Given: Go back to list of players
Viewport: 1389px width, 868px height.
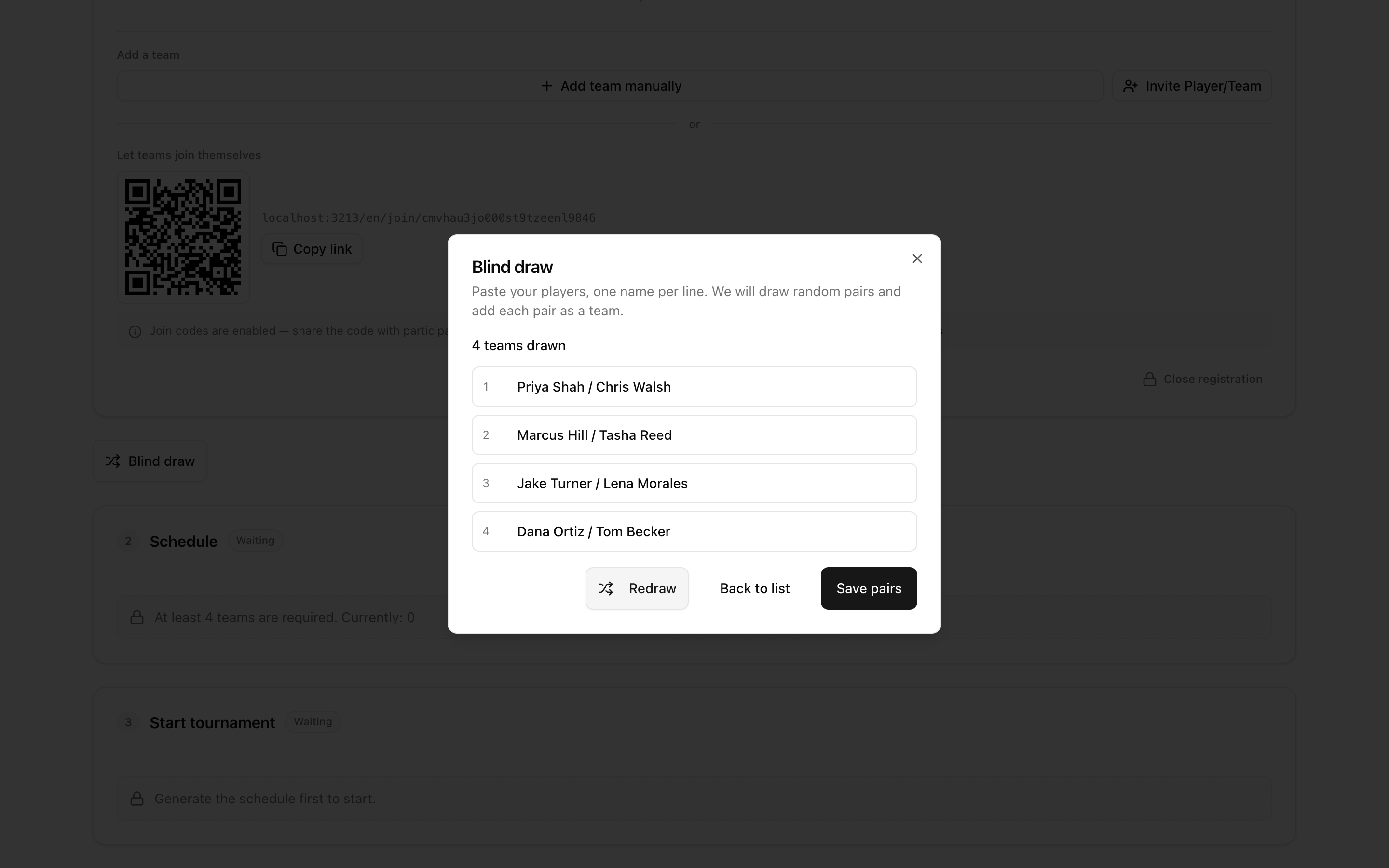Looking at the screenshot, I should pos(754,588).
